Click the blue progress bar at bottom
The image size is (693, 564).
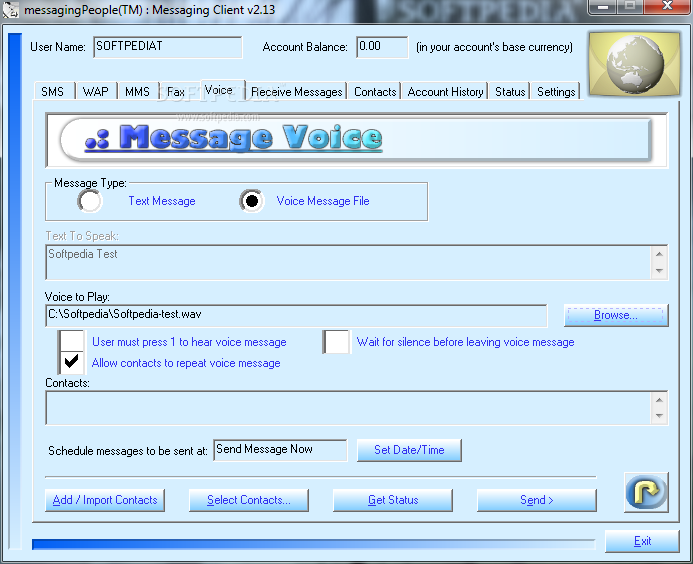click(x=313, y=544)
